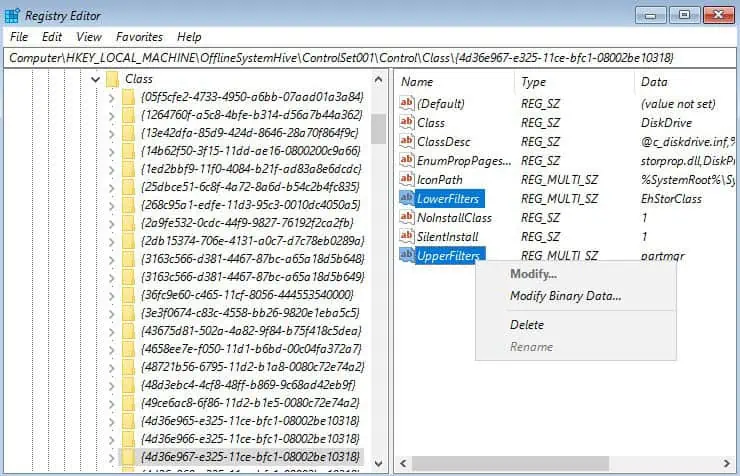Open the Help menu

click(x=189, y=37)
